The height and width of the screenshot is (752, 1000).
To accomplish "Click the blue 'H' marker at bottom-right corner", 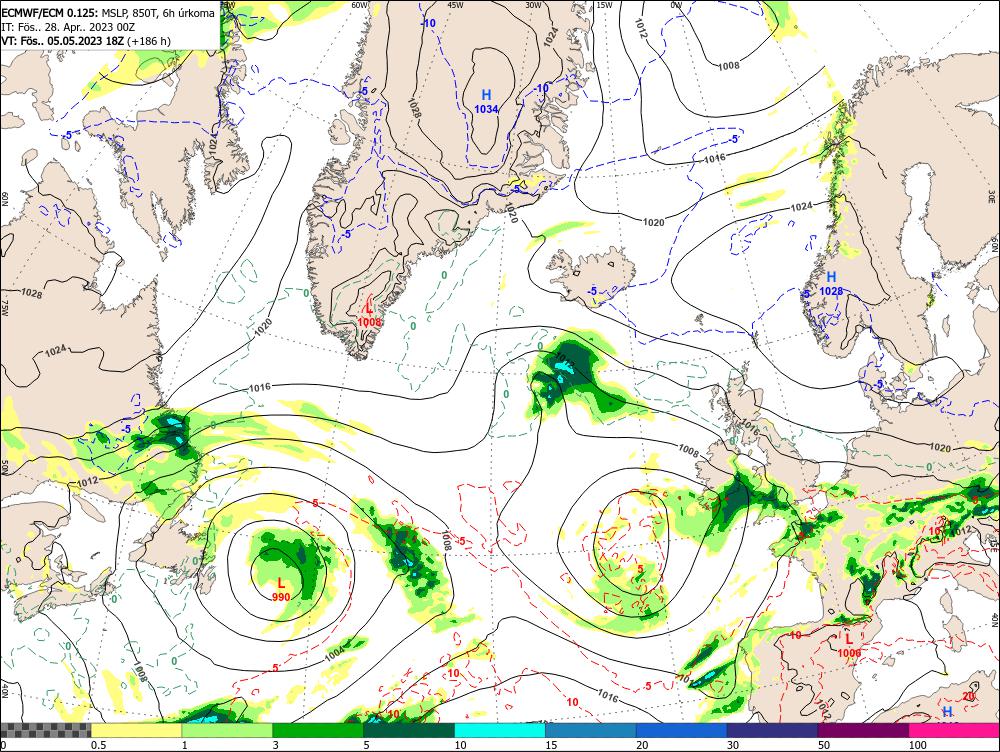I will [948, 711].
